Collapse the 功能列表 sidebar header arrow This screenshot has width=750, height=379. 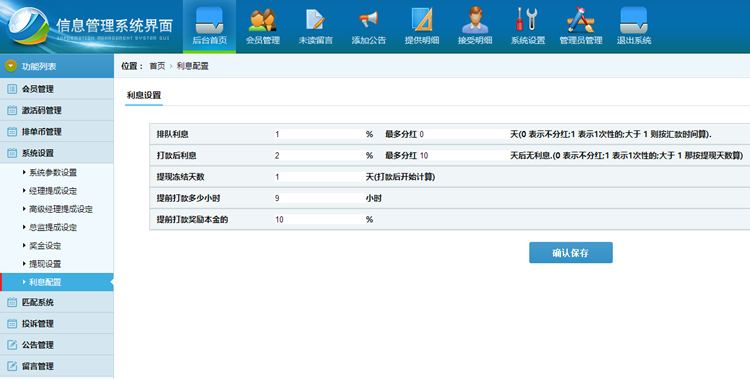[11, 66]
